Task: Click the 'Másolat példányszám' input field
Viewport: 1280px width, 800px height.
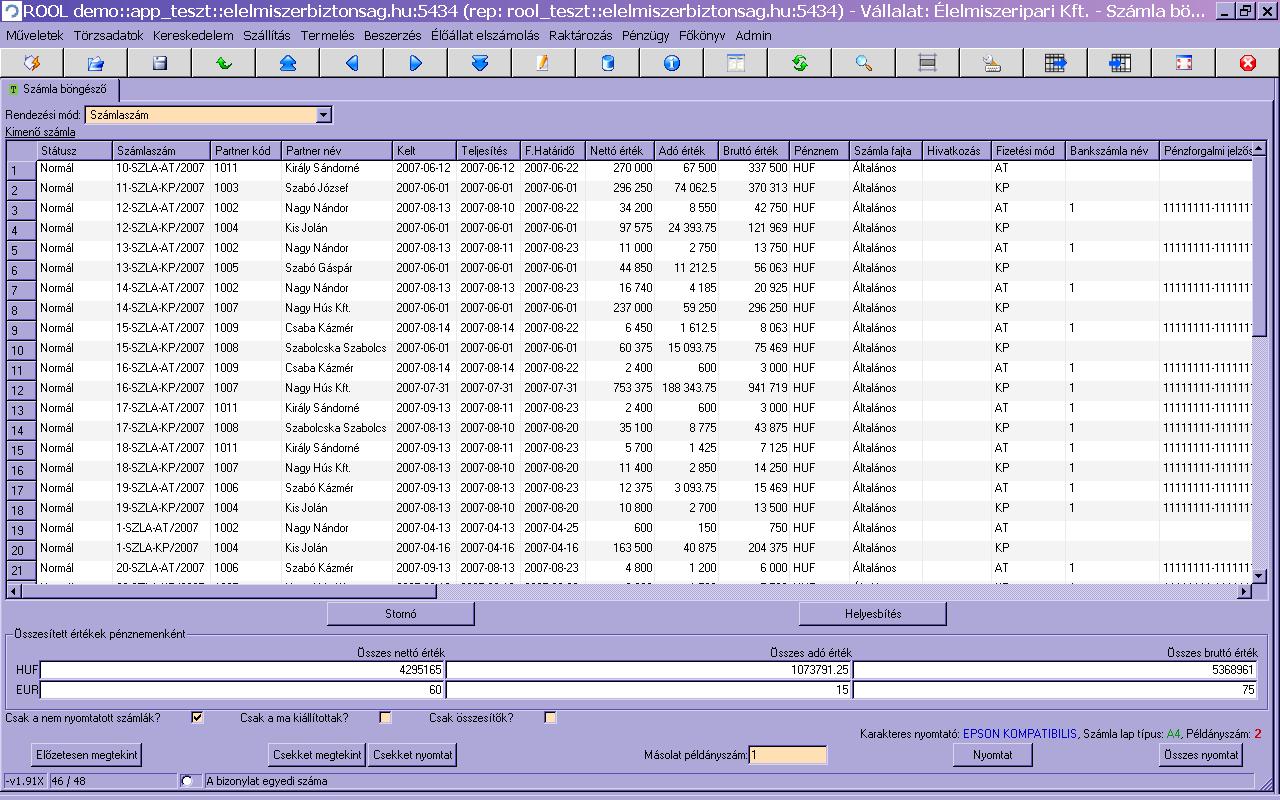Action: (788, 755)
